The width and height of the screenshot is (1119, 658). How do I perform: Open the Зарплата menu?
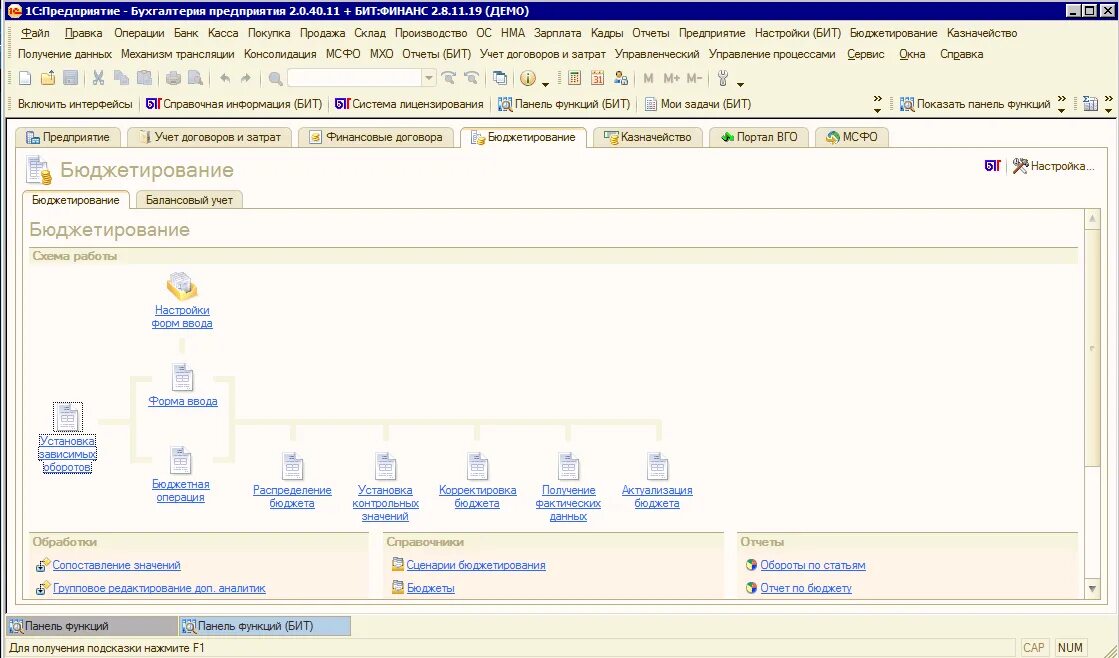point(557,33)
